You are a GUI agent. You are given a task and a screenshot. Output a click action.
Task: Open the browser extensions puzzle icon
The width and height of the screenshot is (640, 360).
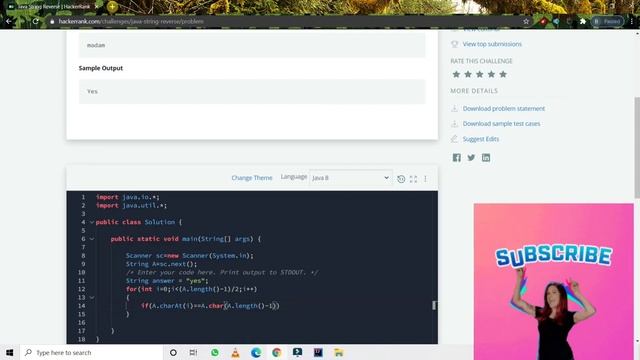583,21
